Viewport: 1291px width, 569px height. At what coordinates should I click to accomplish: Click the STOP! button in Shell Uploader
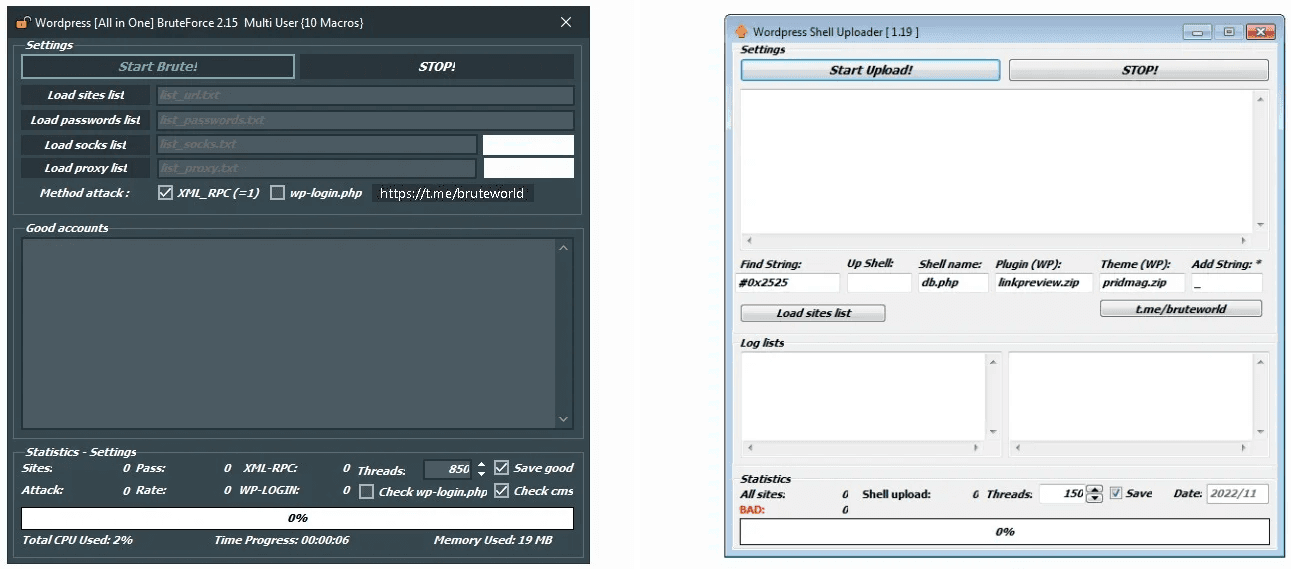(1139, 70)
